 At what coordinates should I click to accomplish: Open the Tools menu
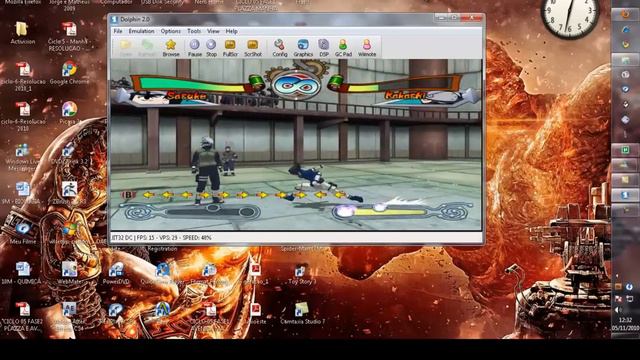(x=194, y=31)
